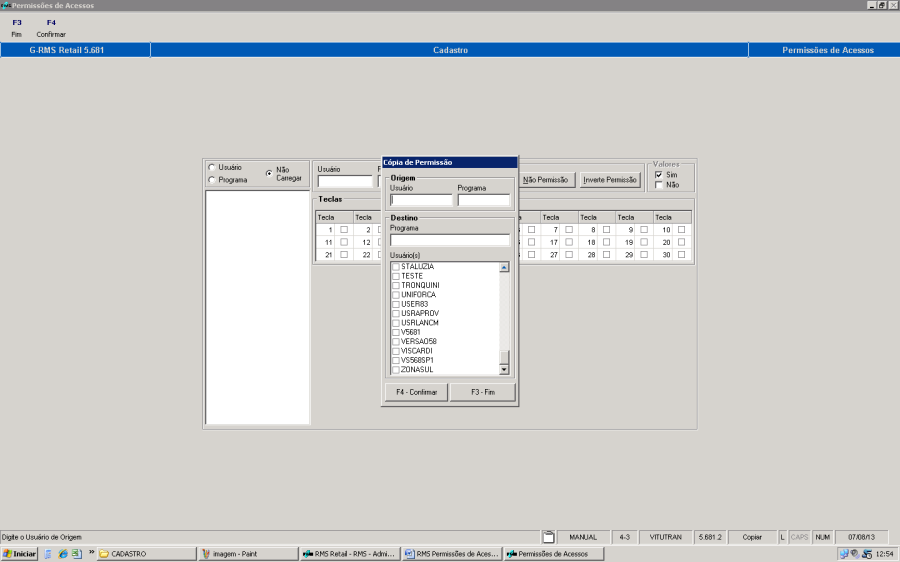Image resolution: width=900 pixels, height=562 pixels.
Task: Toggle the Tecla 28 checkbox
Action: 606,255
